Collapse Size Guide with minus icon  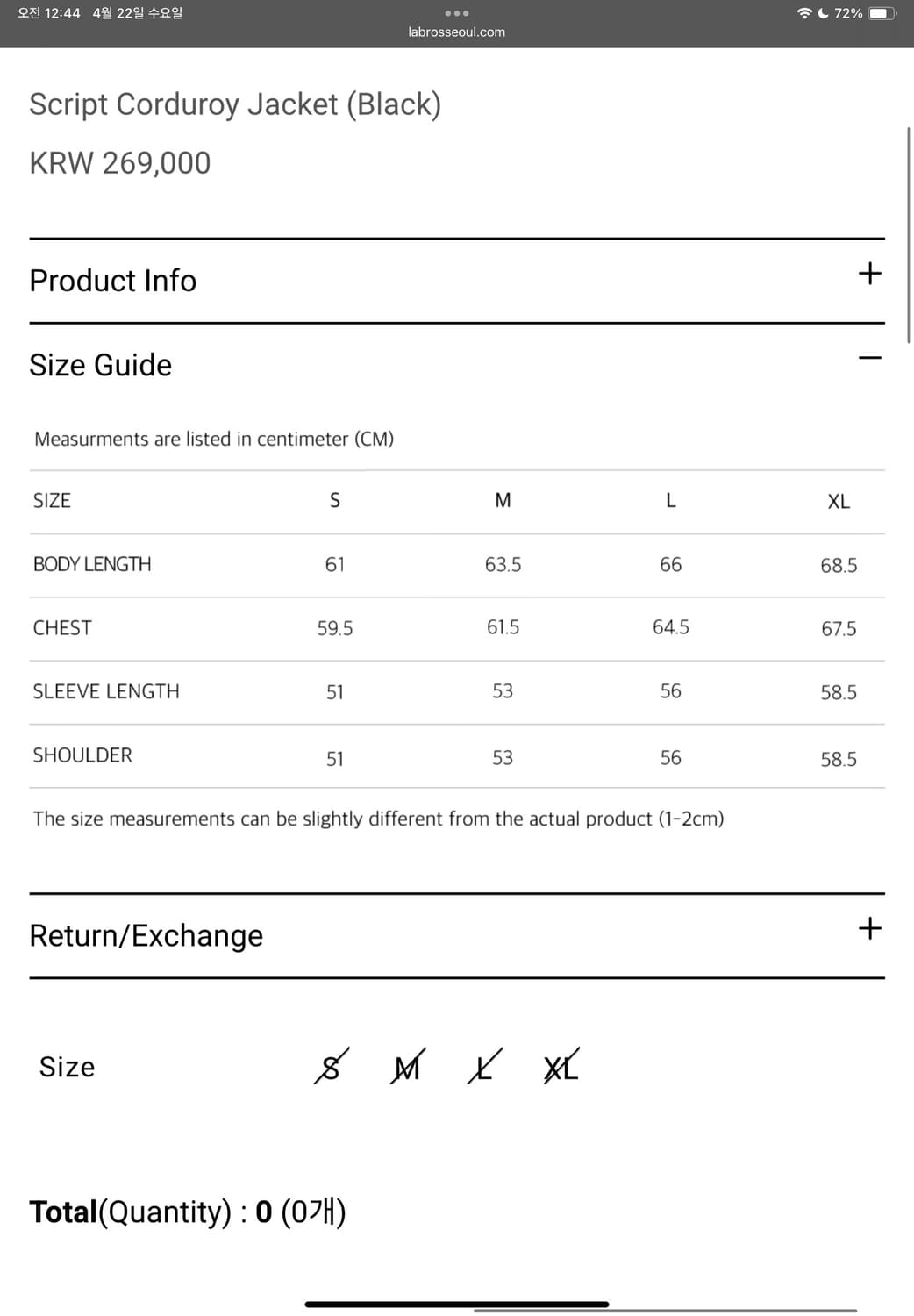[869, 358]
